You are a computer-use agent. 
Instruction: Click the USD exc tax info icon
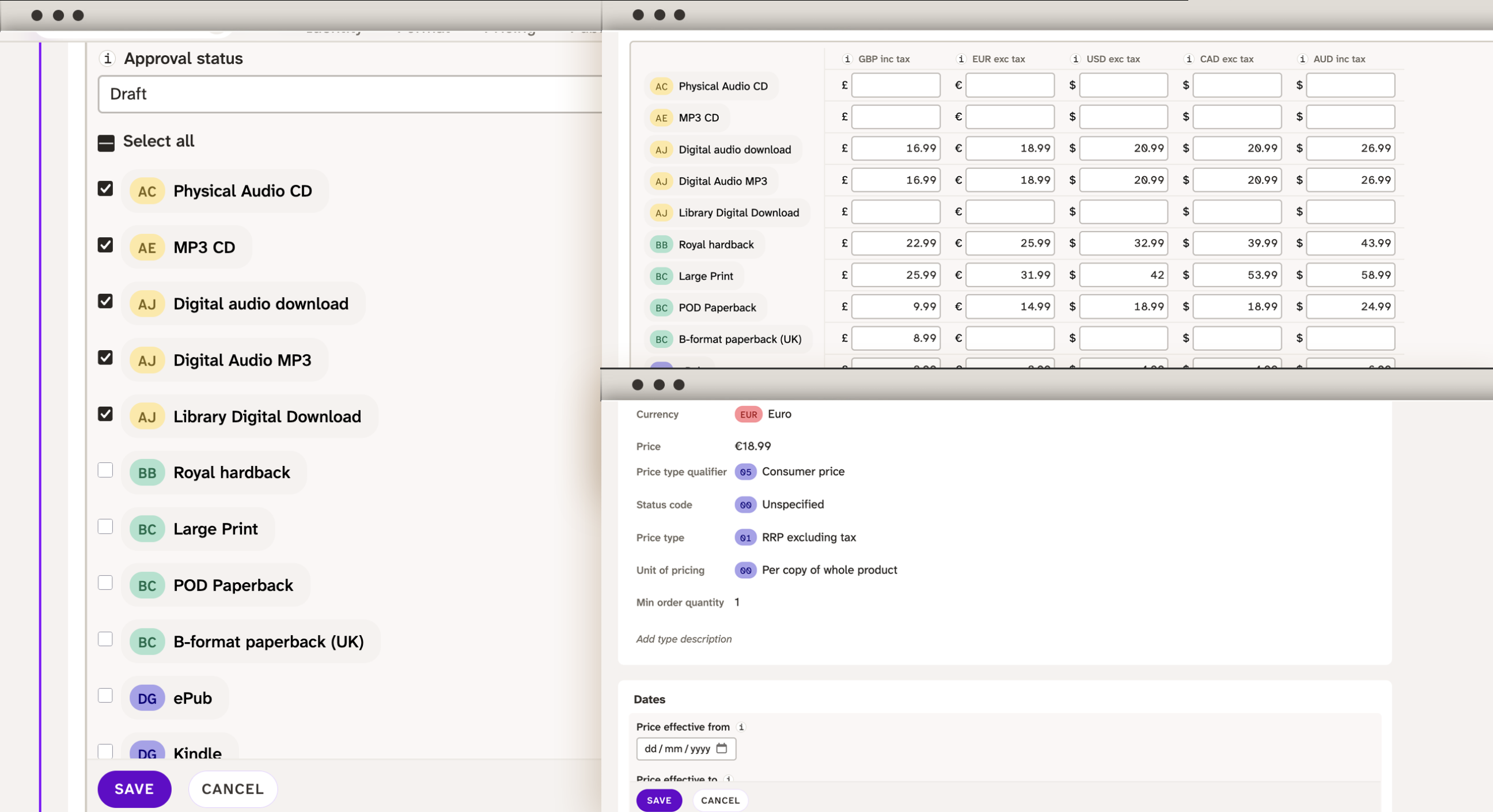[x=1076, y=59]
